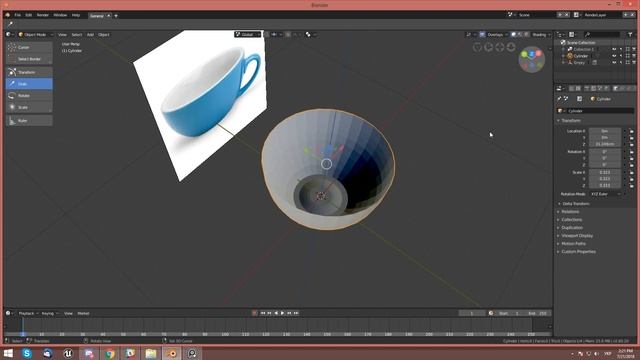This screenshot has width=640, height=360.
Task: Click the Scale X value field
Action: (x=605, y=172)
